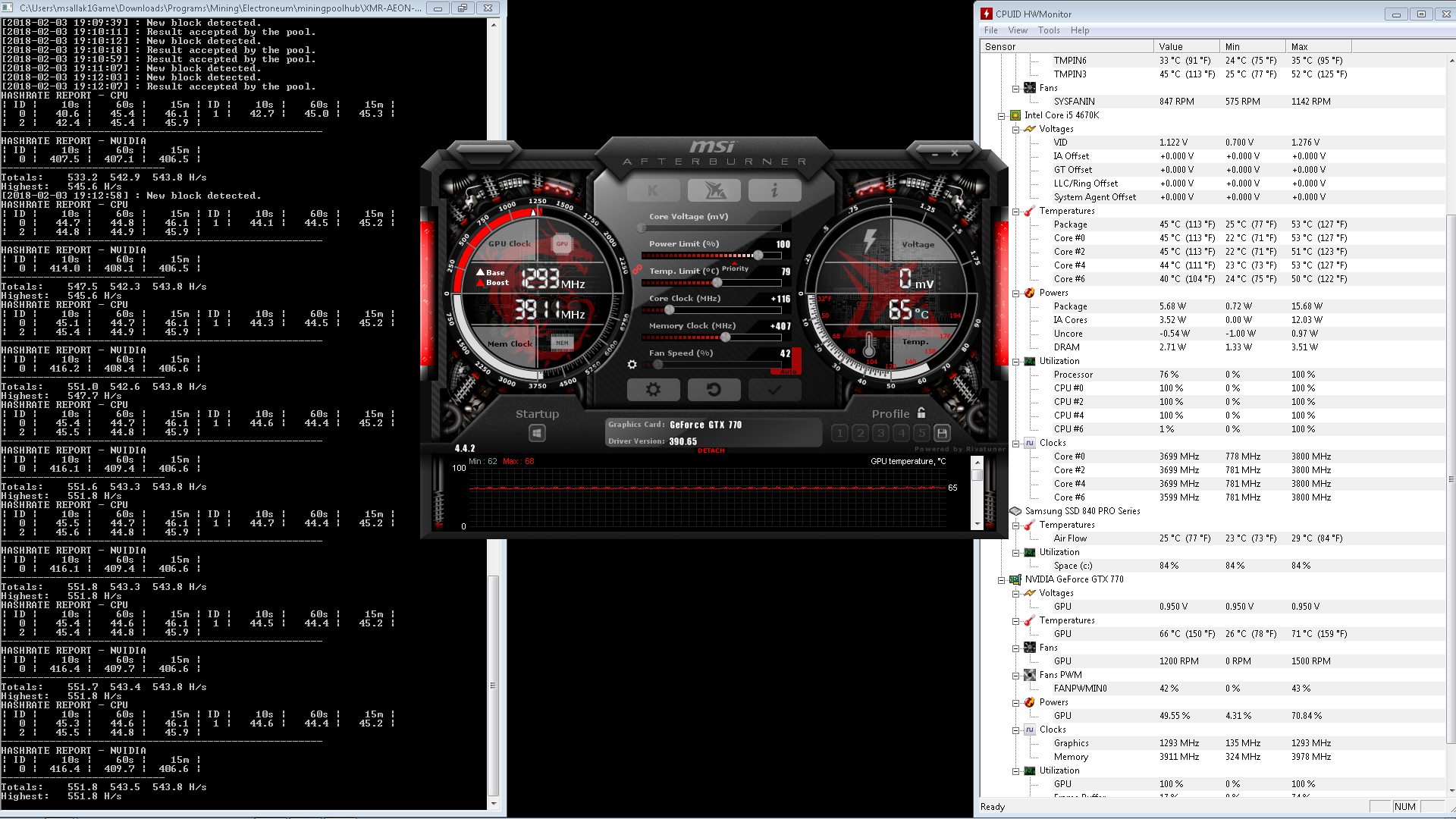Click the fan icon beside motherboard Fans
1456x819 pixels.
1030,88
